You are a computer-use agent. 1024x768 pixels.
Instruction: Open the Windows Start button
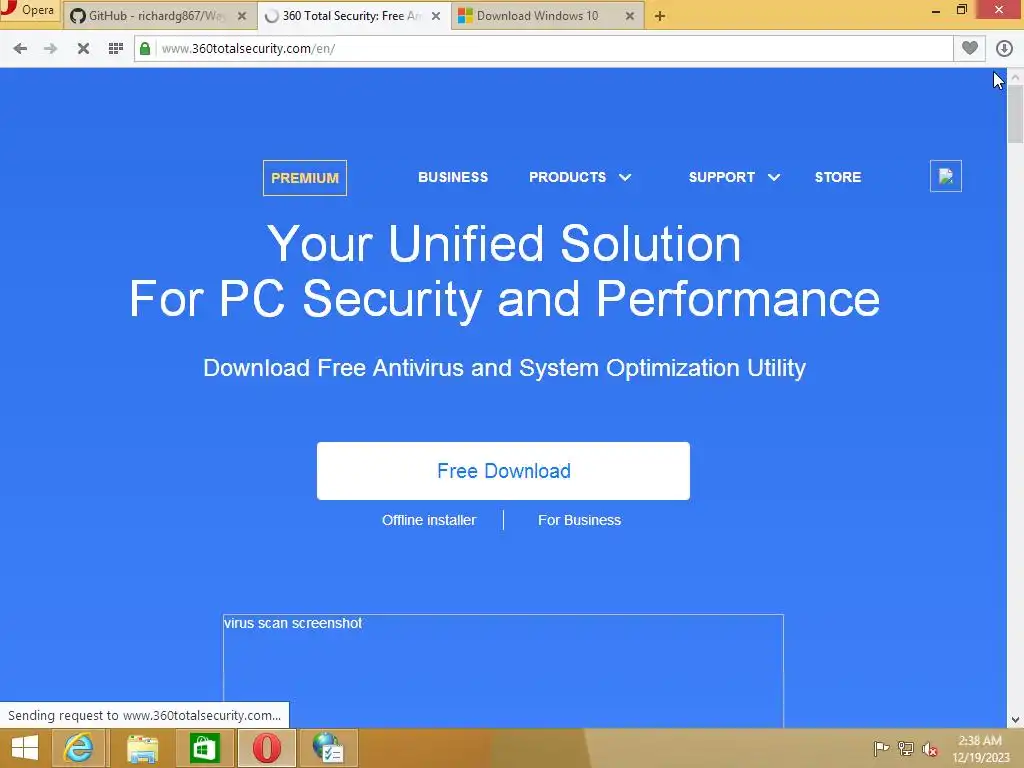point(24,748)
